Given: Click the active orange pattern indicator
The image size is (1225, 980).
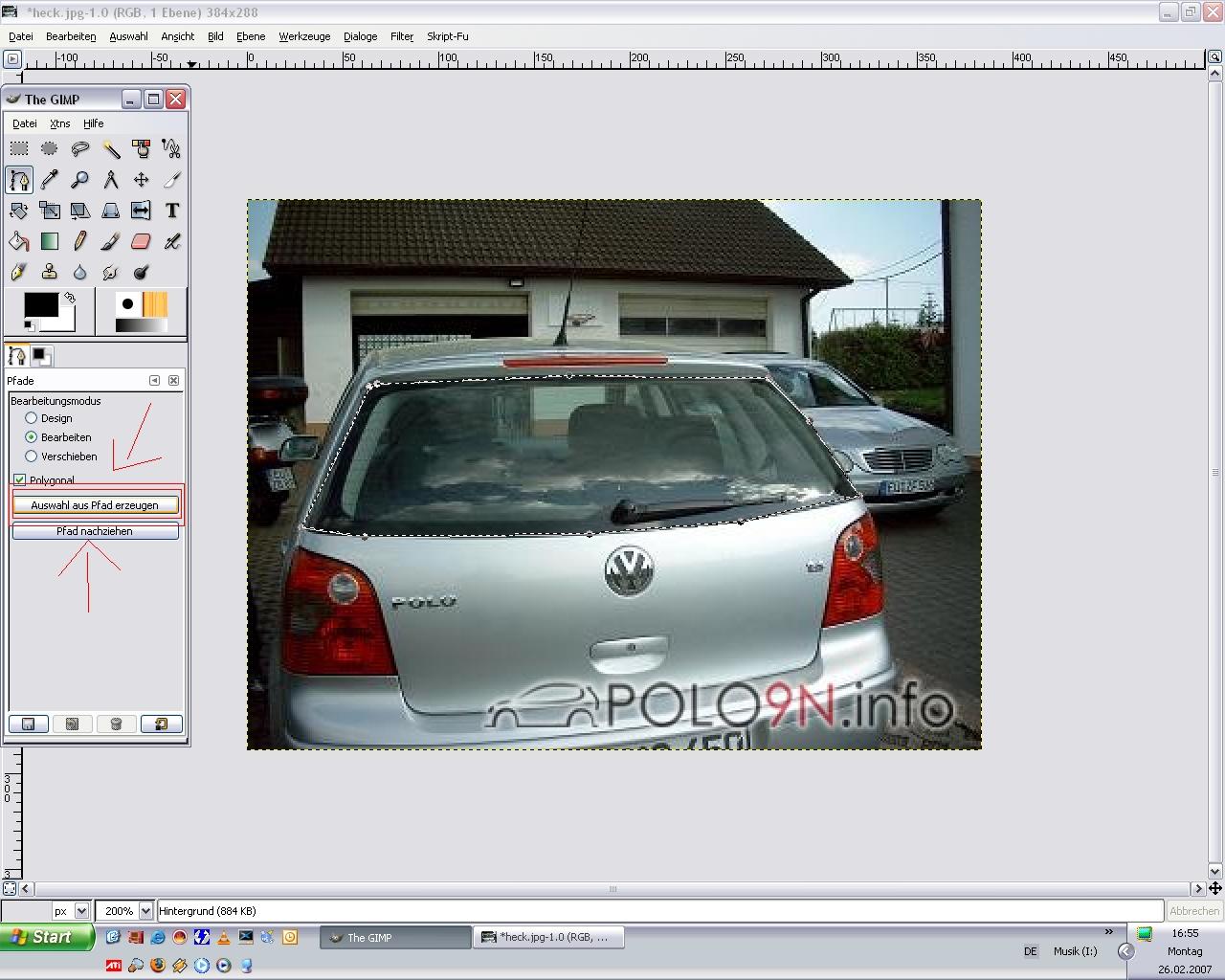Looking at the screenshot, I should 155,304.
